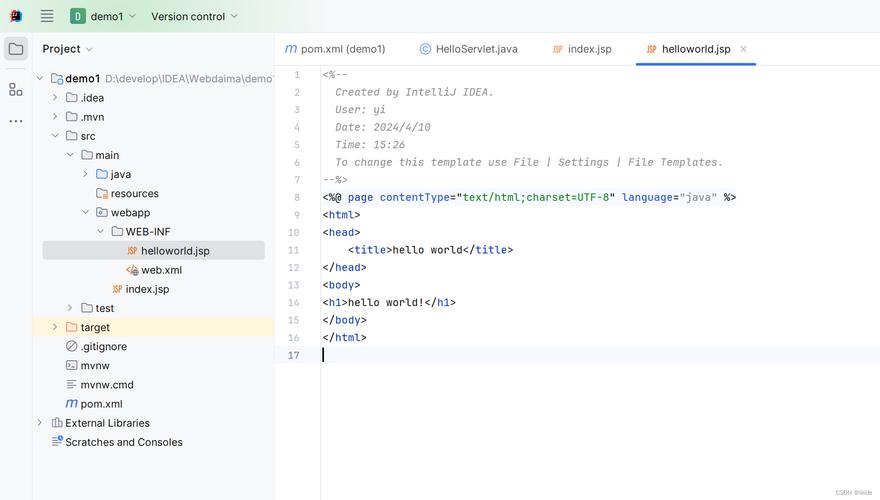Click line number 8 in the gutter
This screenshot has height=500, width=880.
click(297, 198)
